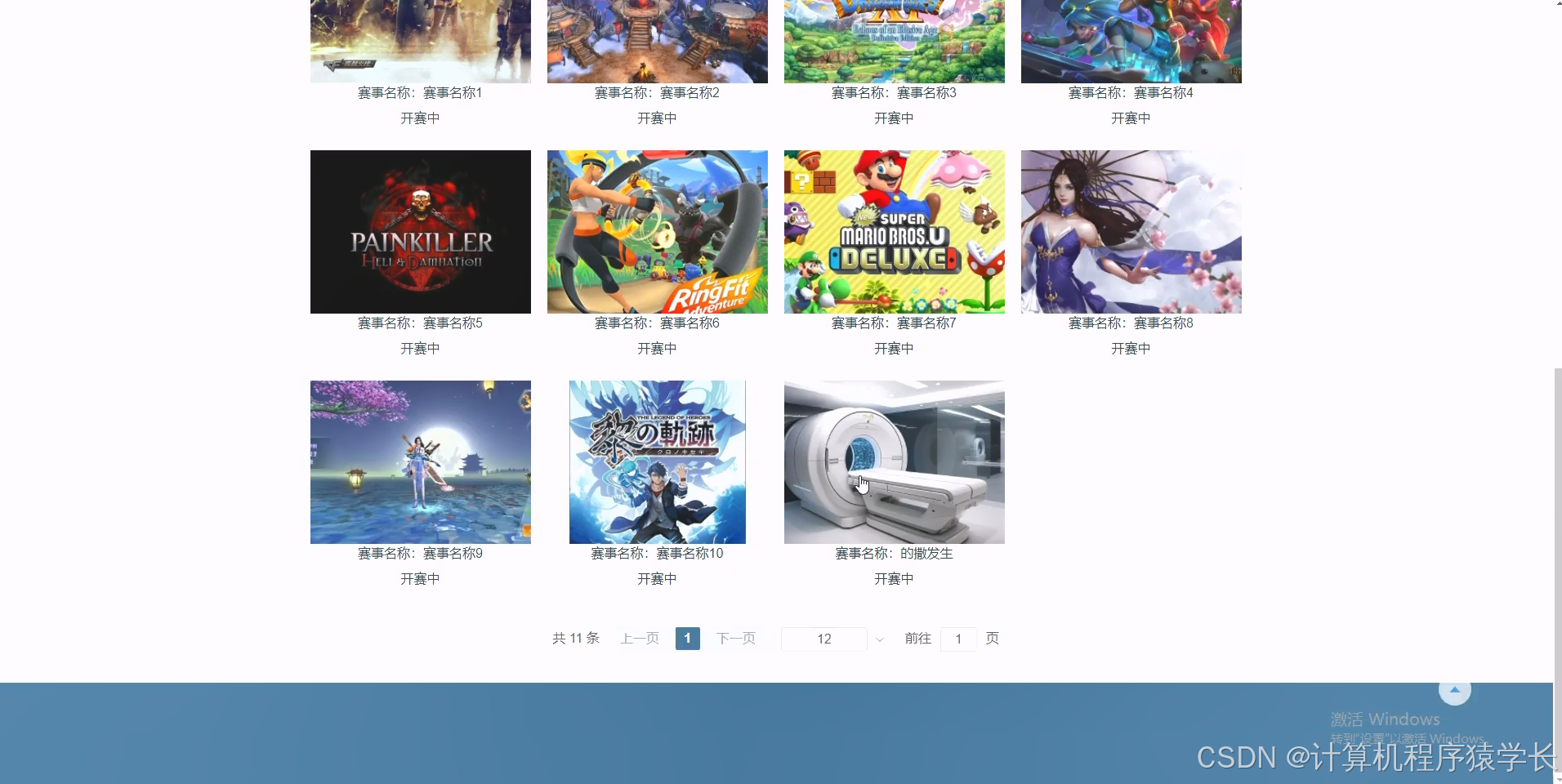The height and width of the screenshot is (784, 1562).
Task: Click 开赛中 status under 赛事名称1
Action: [420, 118]
